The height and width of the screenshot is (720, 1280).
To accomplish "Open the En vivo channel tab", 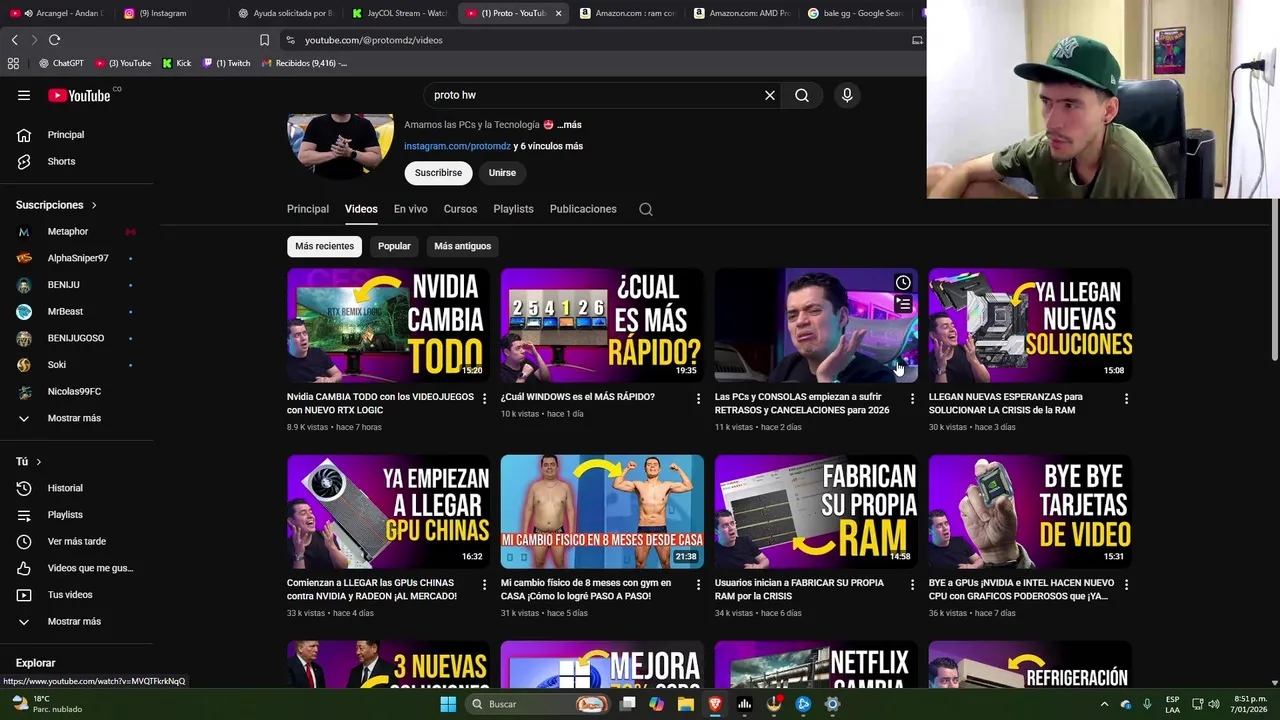I will click(410, 209).
